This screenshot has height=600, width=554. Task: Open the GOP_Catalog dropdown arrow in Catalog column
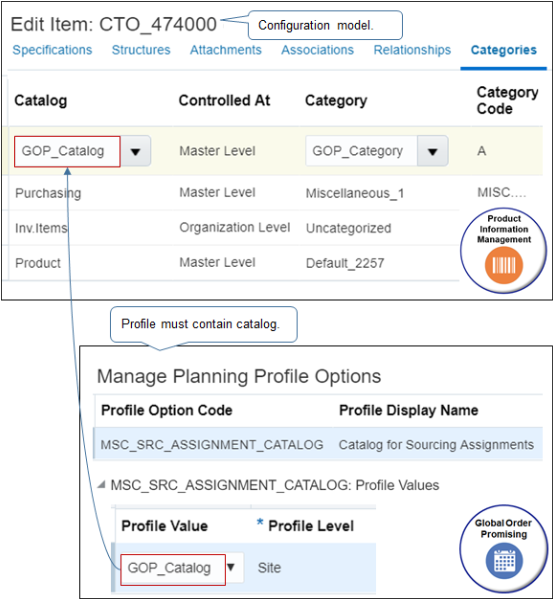[x=135, y=152]
